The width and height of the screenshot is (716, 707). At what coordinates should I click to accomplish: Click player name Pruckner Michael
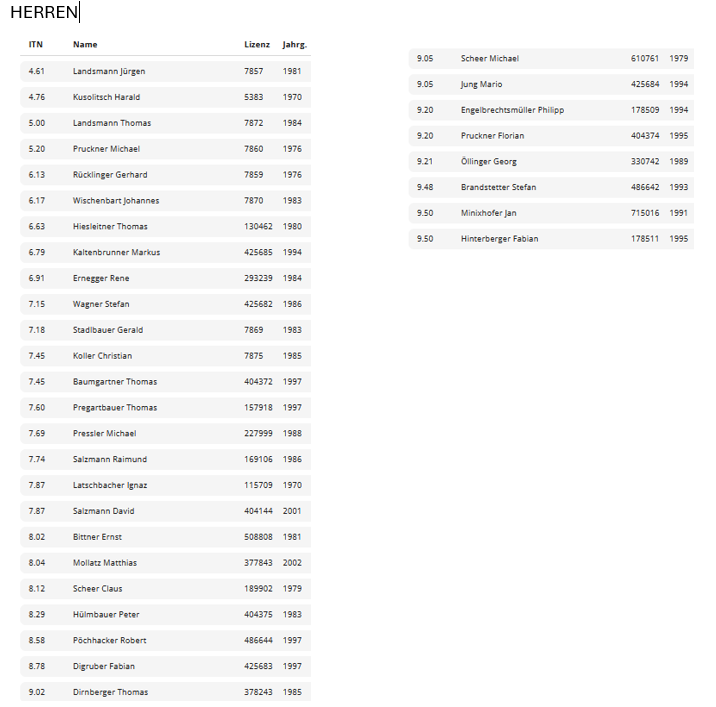(106, 149)
